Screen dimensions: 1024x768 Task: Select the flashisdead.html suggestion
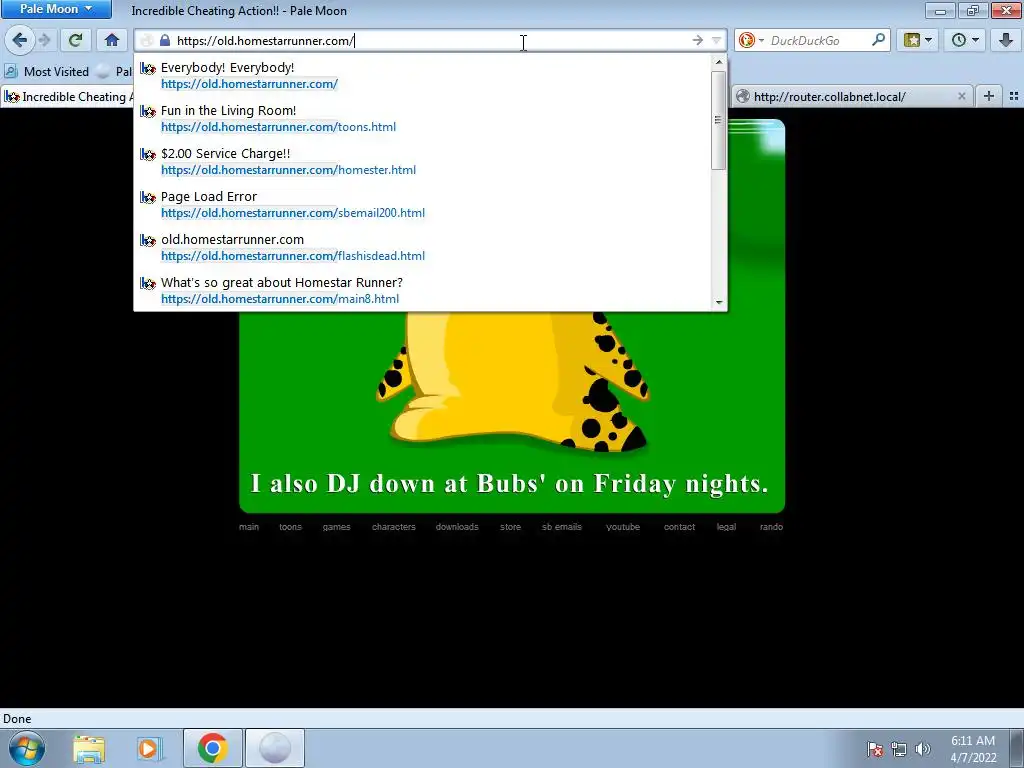pyautogui.click(x=423, y=248)
